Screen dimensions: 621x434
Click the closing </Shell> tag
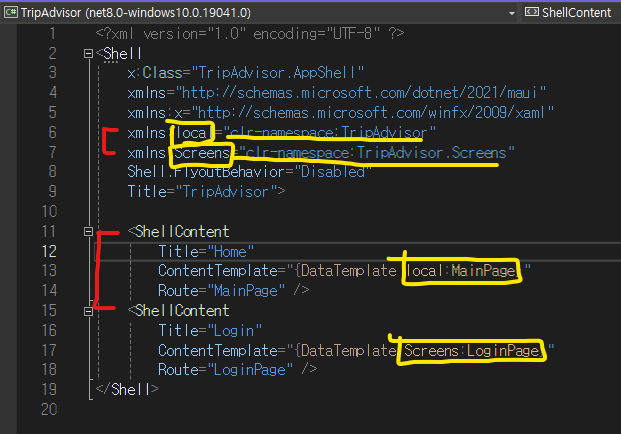click(x=127, y=390)
